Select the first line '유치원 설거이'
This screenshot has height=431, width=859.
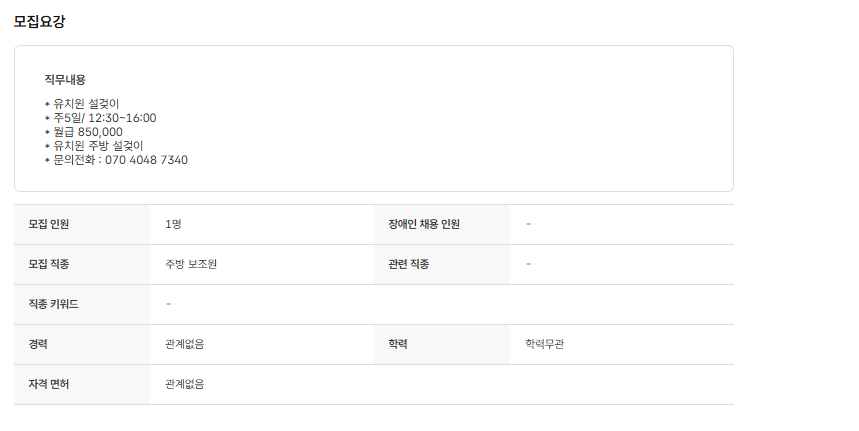click(x=87, y=103)
